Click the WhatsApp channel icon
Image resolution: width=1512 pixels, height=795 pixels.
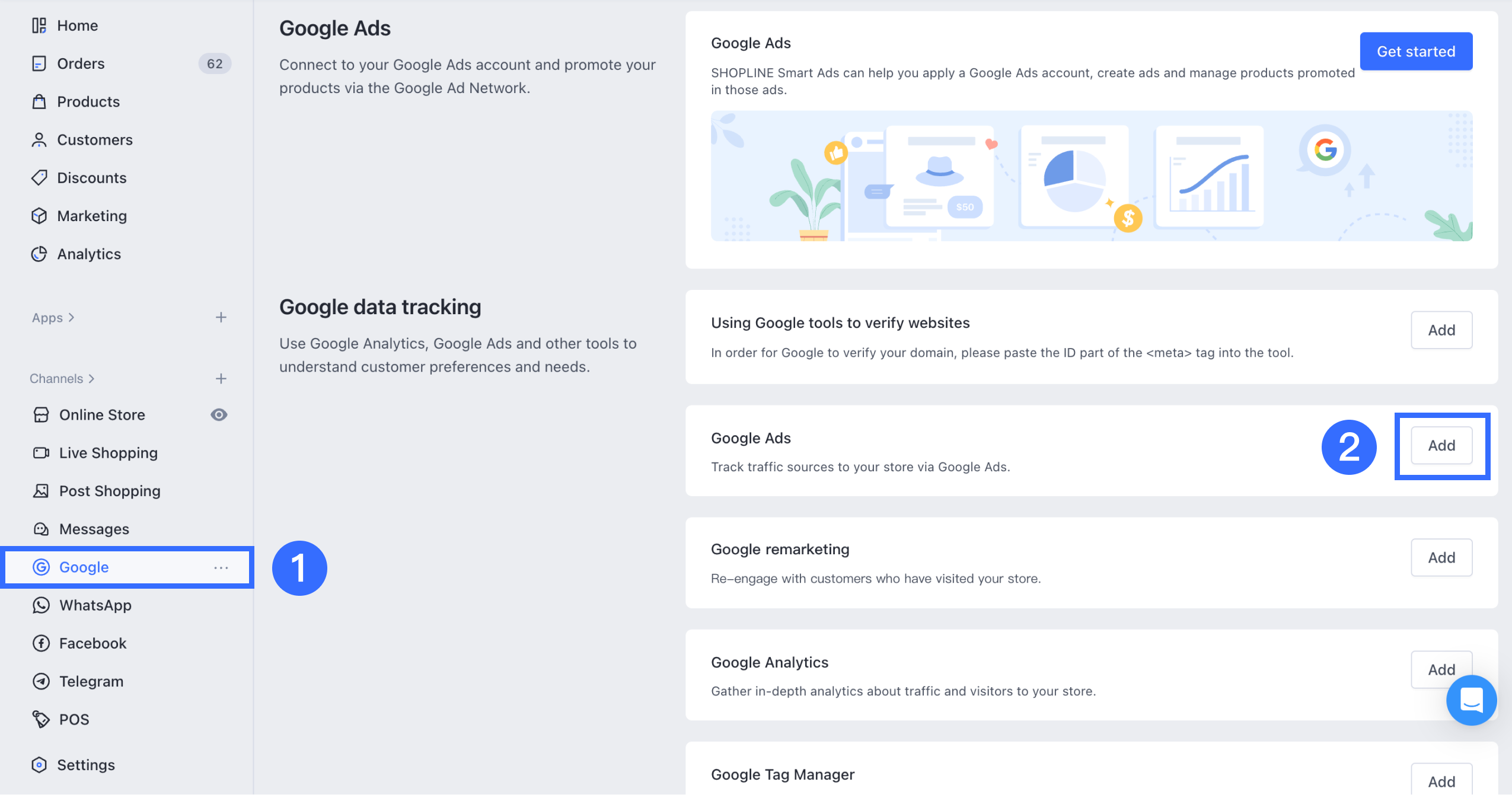point(41,605)
